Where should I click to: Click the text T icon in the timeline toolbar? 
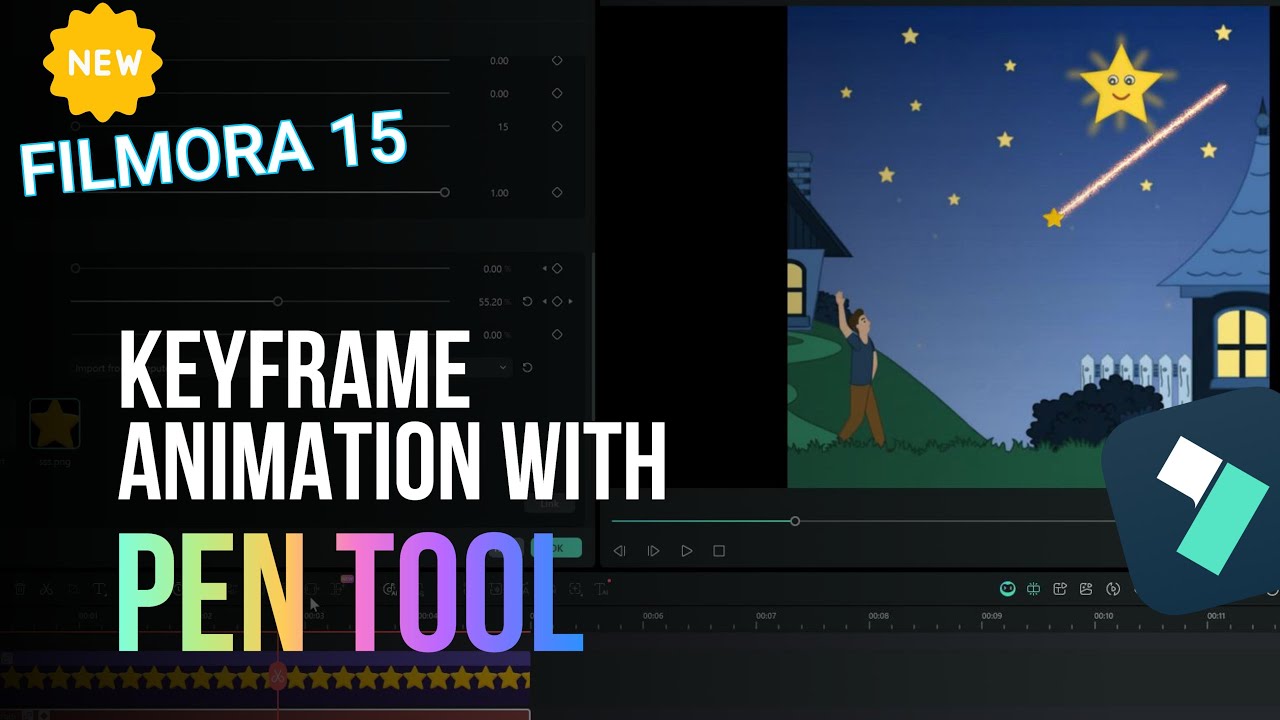[100, 590]
